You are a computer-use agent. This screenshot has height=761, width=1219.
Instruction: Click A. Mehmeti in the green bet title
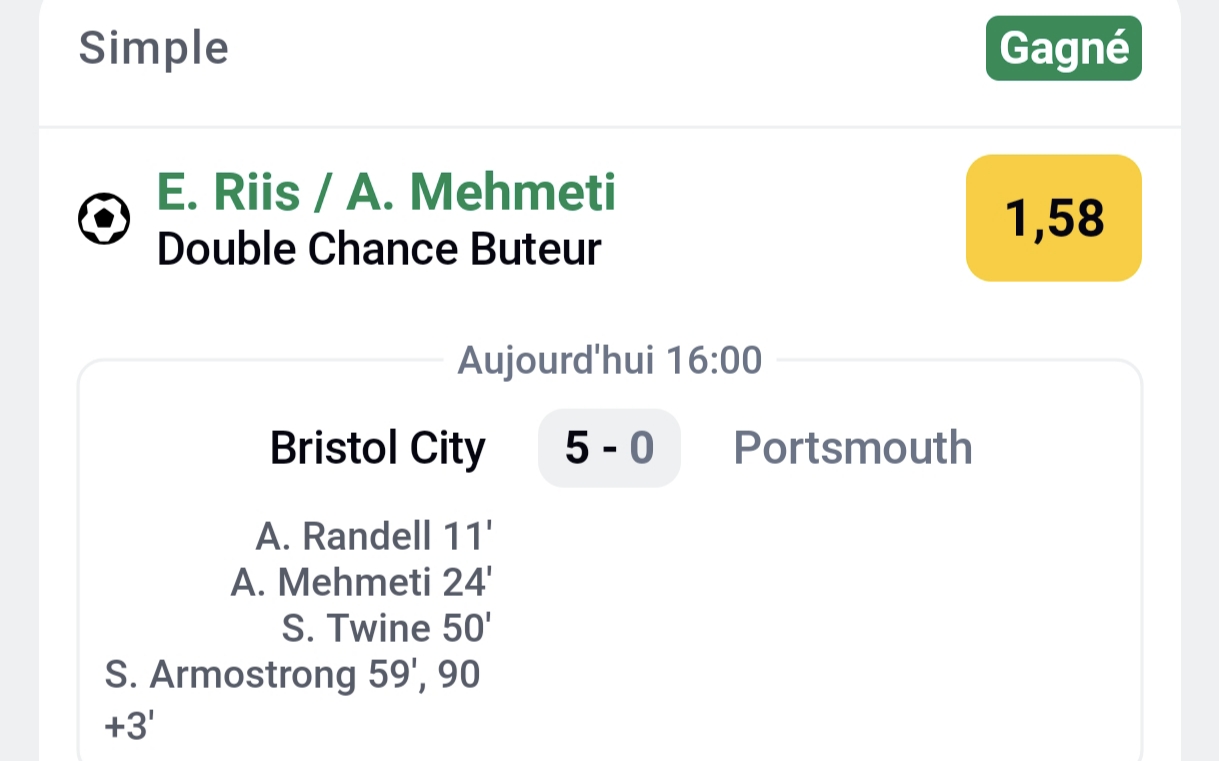coord(481,192)
